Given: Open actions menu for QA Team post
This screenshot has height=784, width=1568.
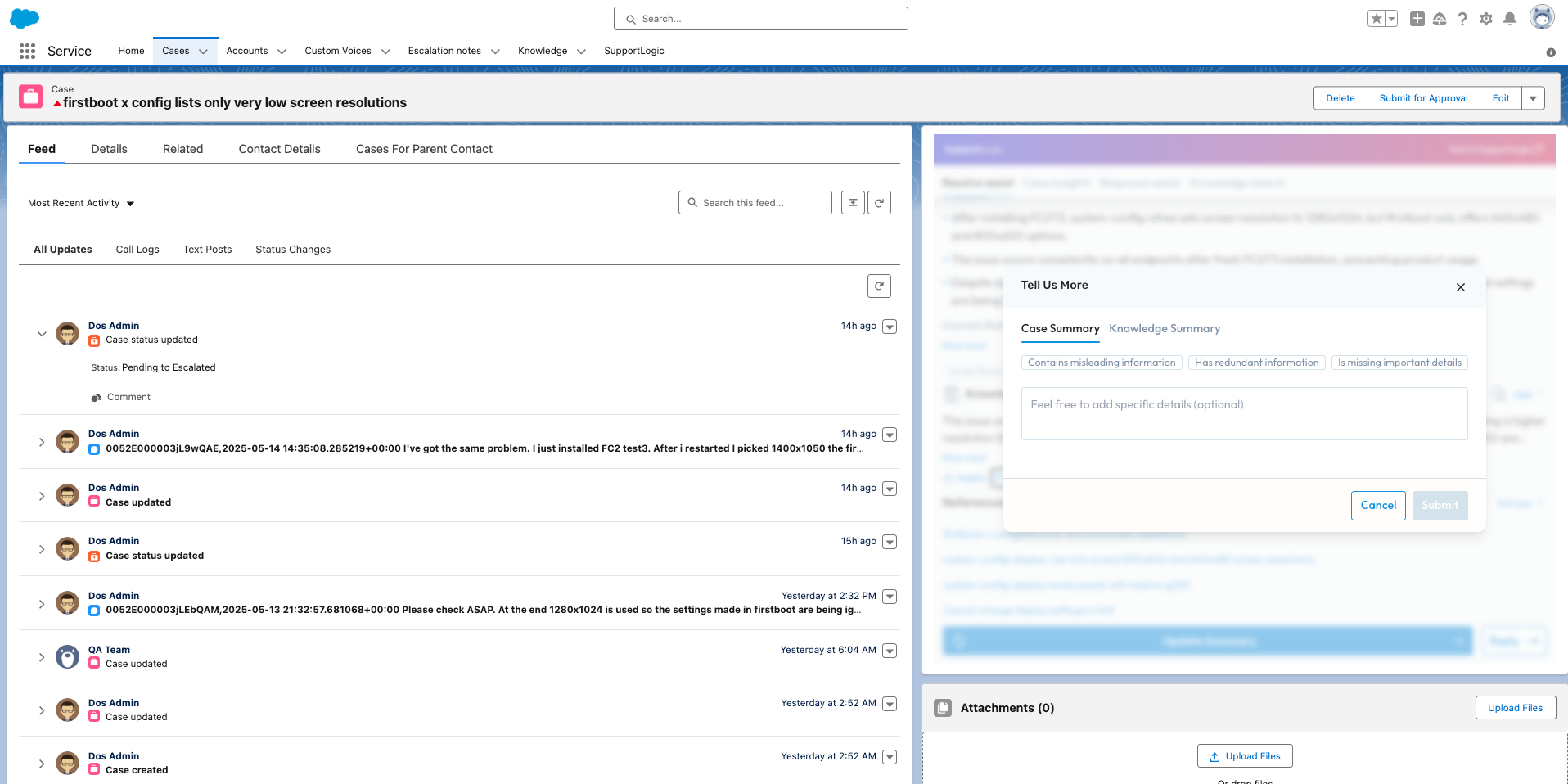Looking at the screenshot, I should pos(890,651).
